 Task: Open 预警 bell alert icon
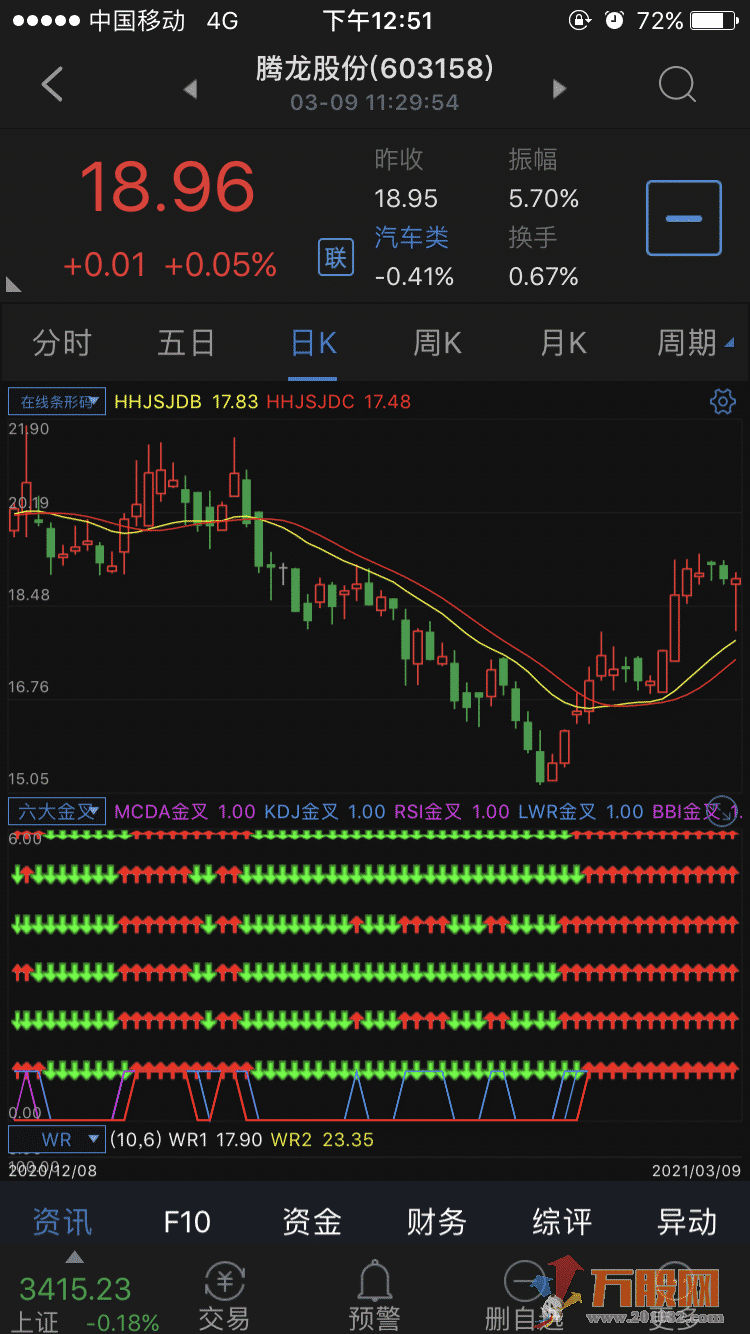click(x=375, y=1296)
